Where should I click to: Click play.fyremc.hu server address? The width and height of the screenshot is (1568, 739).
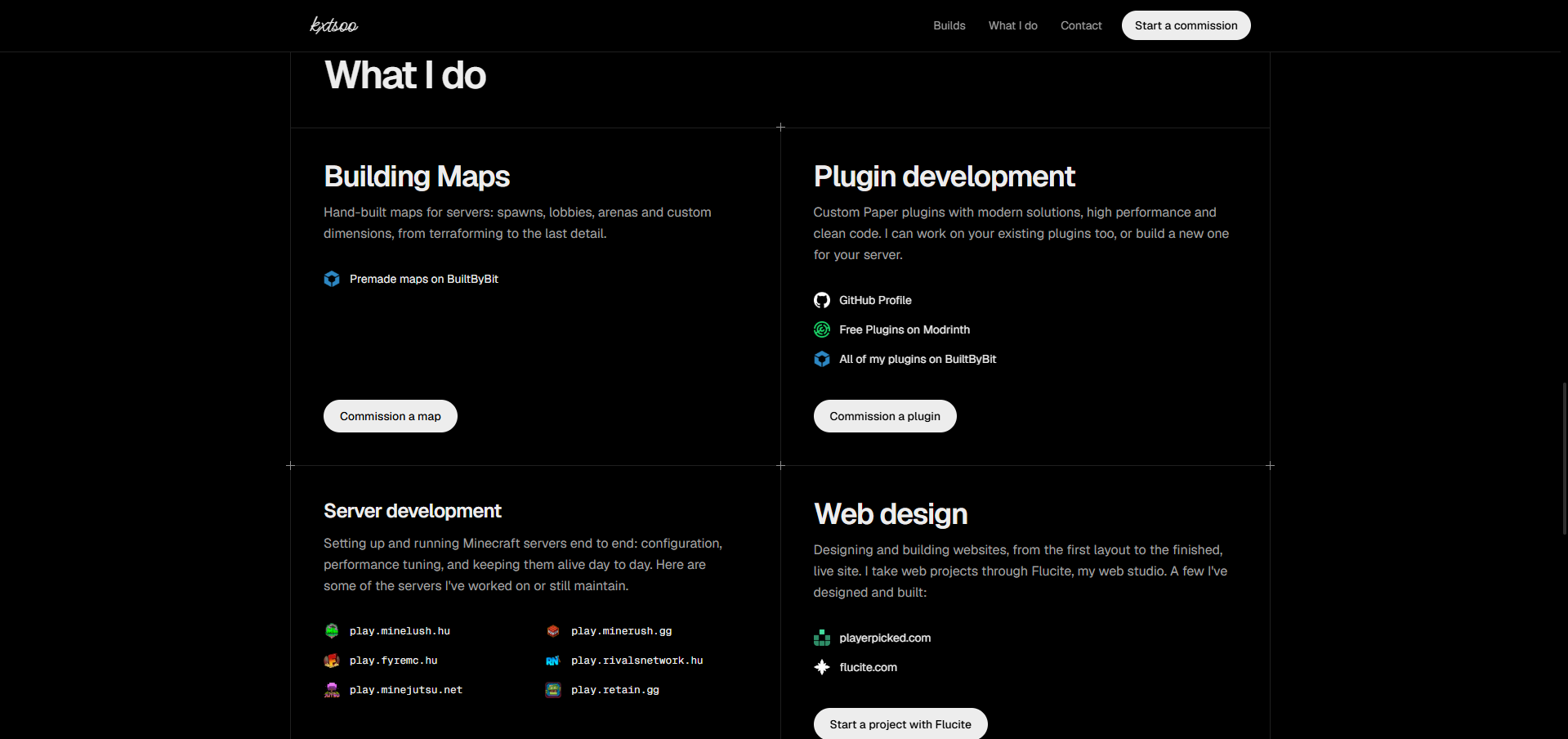point(394,661)
